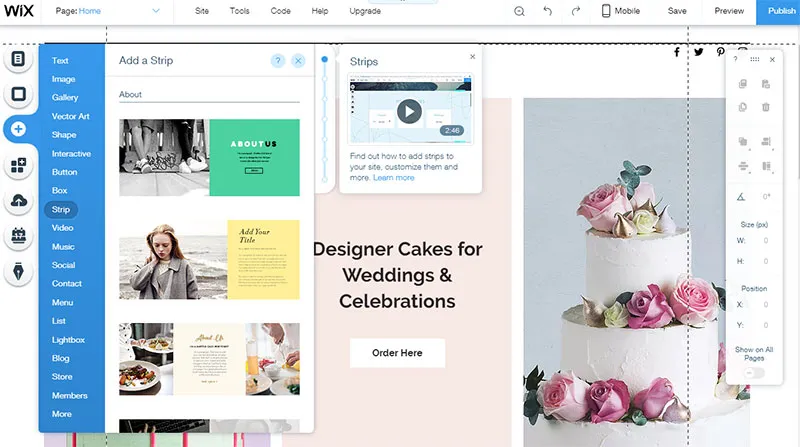Choose the green ABOUT US strip thumbnail

pos(209,158)
